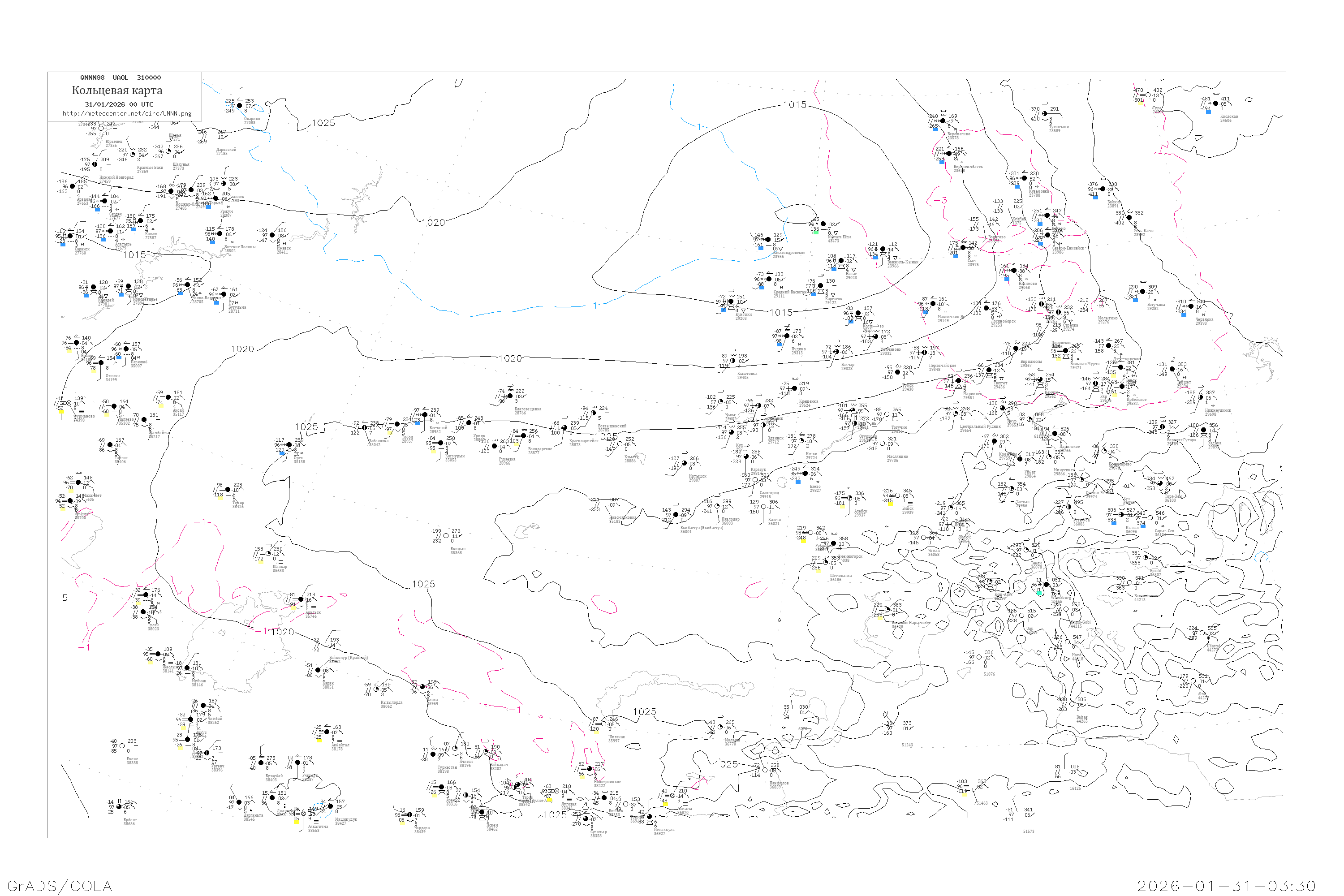The height and width of the screenshot is (896, 1344).
Task: Click the Бугульма station filled circle
Action: tap(224, 294)
